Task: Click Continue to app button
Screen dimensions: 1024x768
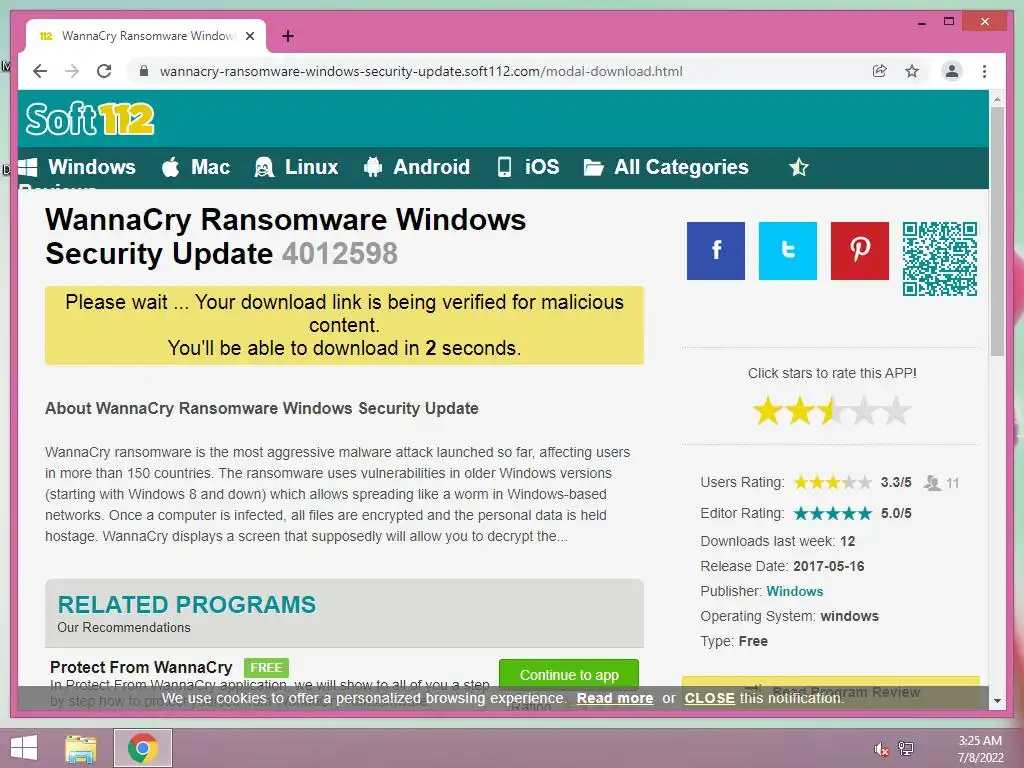Action: (x=569, y=675)
